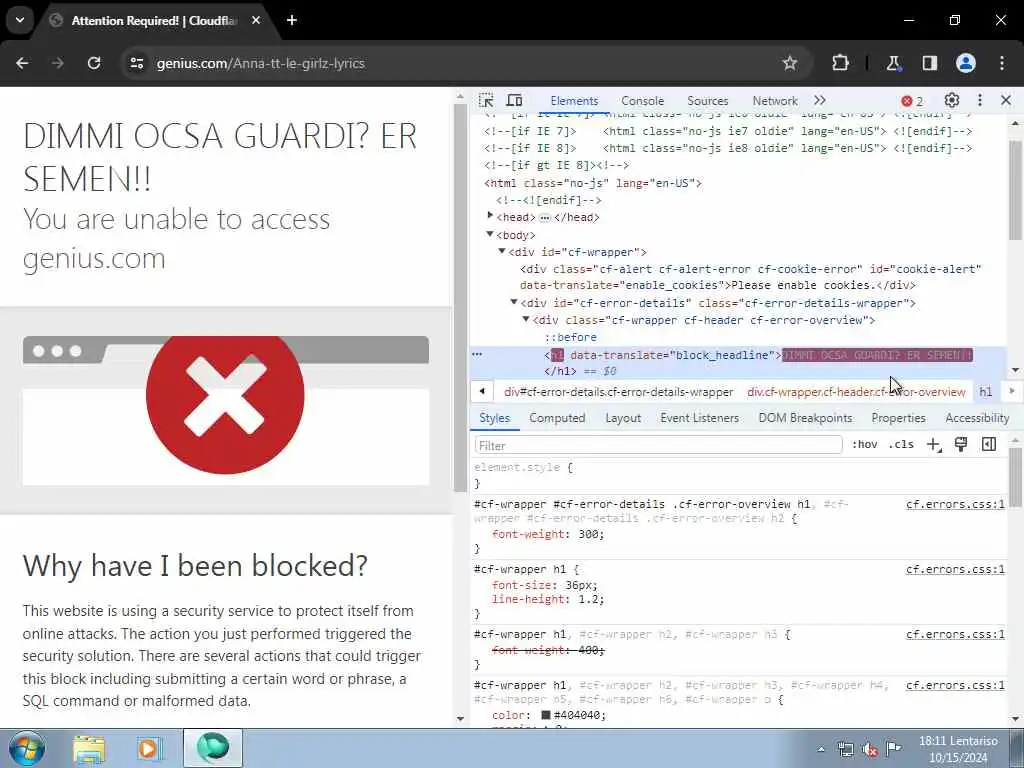Toggle the computed styles sidebar icon
Image resolution: width=1024 pixels, height=768 pixels.
989,445
